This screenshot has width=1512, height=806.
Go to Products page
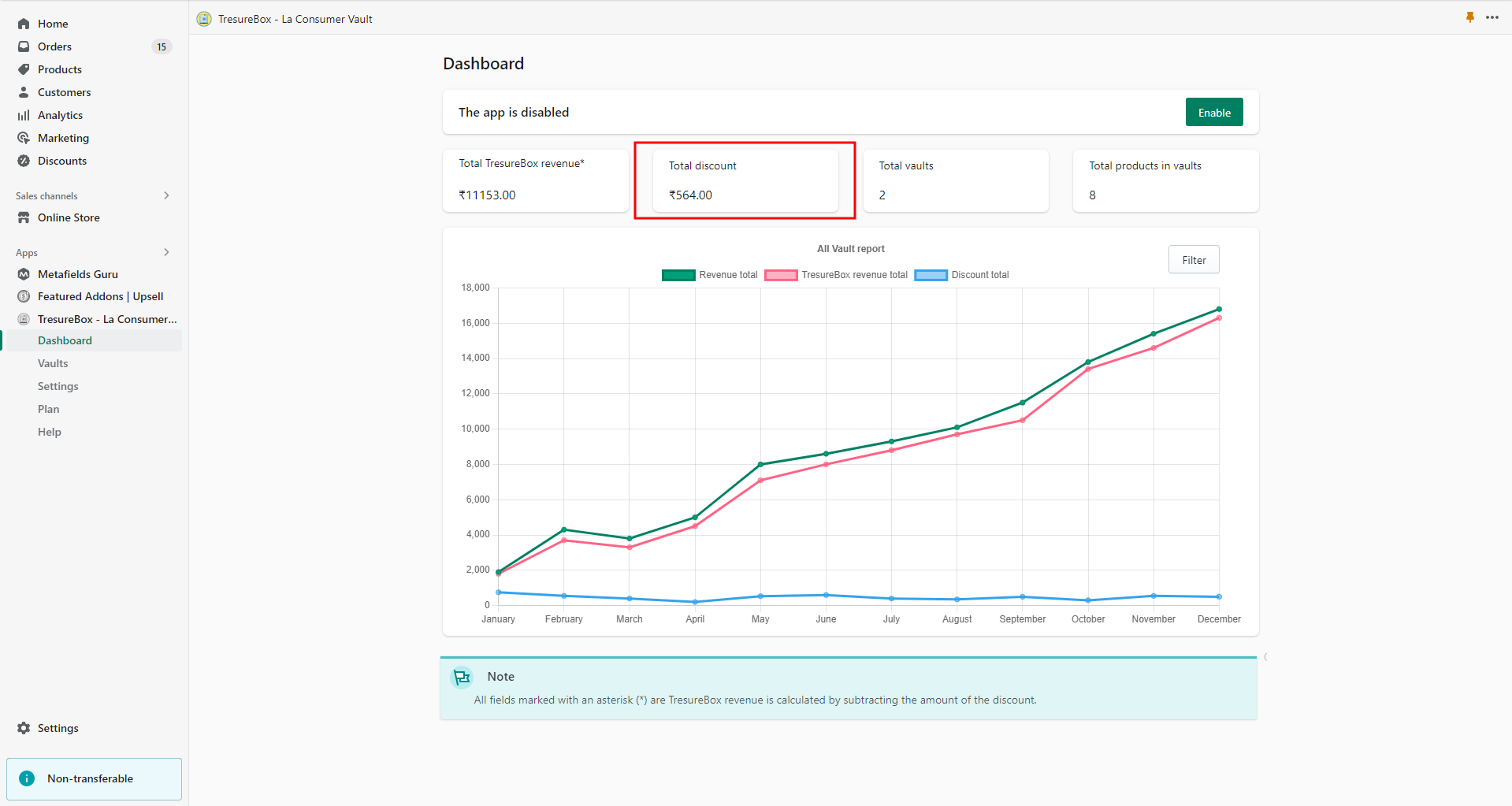[x=60, y=69]
